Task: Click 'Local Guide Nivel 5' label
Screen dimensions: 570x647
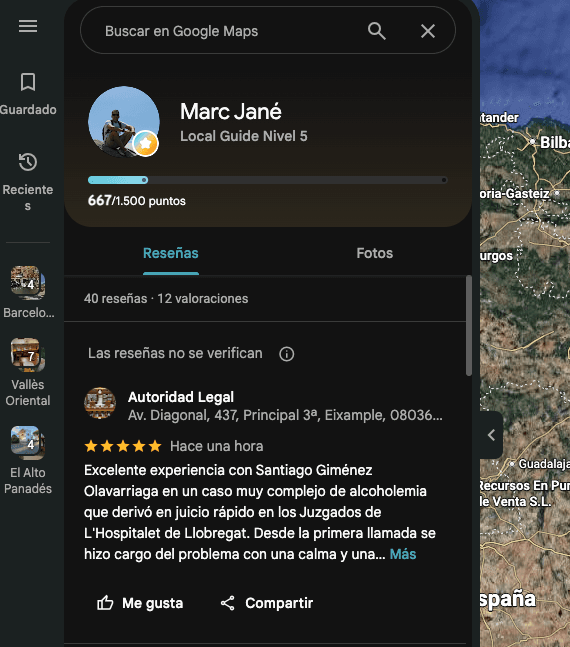Action: [x=244, y=136]
